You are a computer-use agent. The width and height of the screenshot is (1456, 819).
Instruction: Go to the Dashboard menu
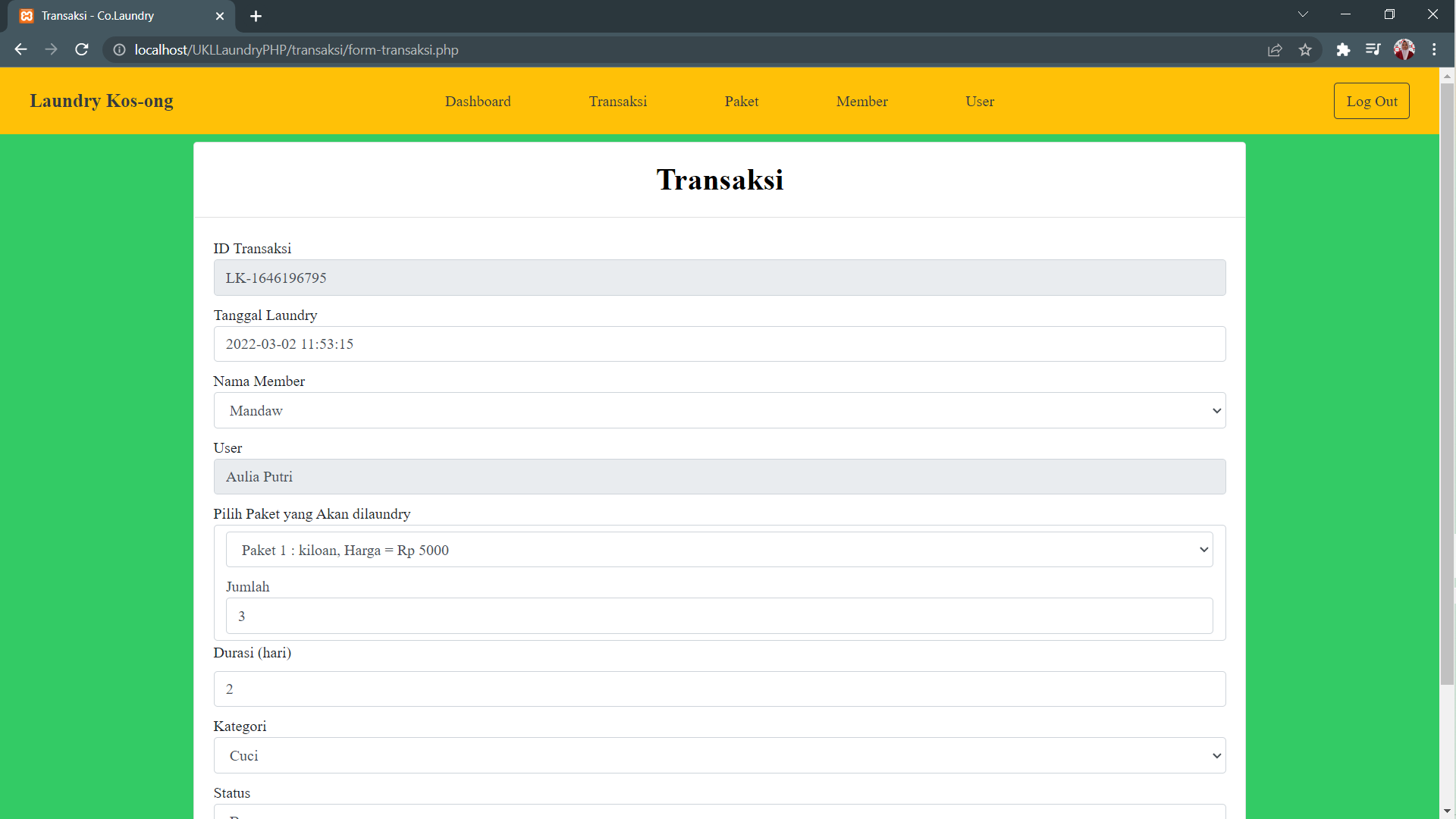(x=478, y=102)
